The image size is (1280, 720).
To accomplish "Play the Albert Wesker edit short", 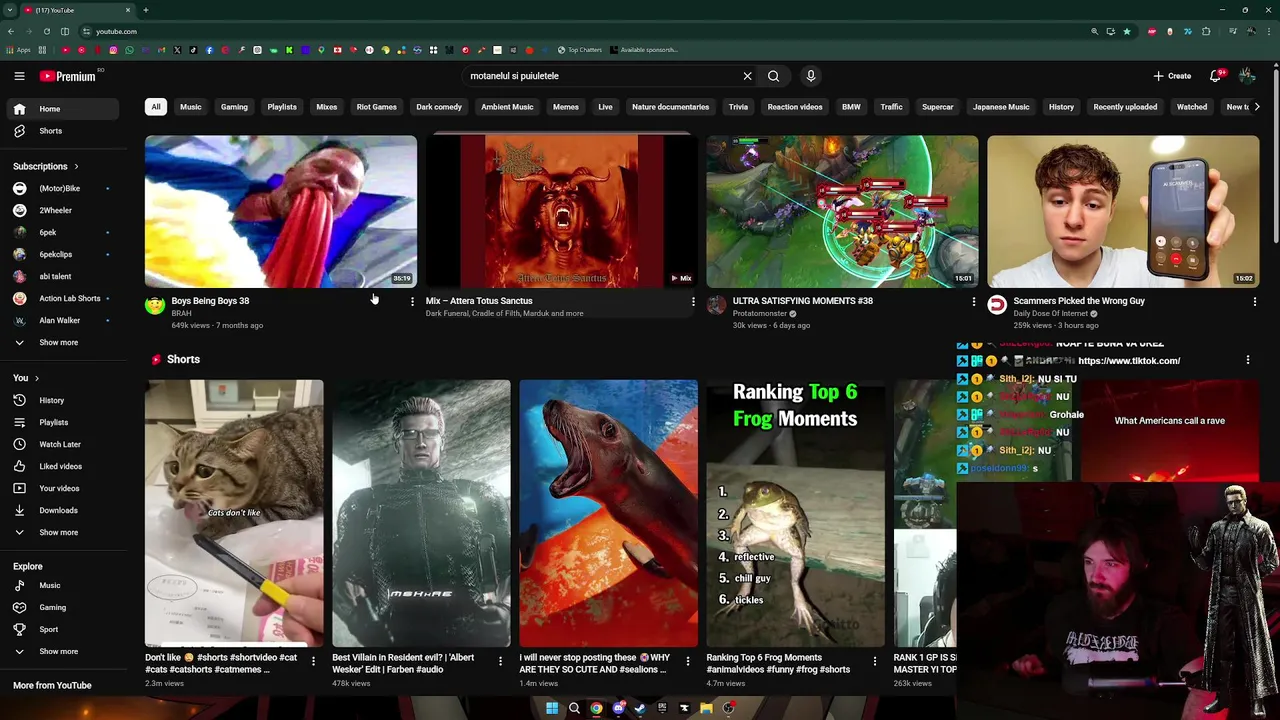I will [421, 513].
